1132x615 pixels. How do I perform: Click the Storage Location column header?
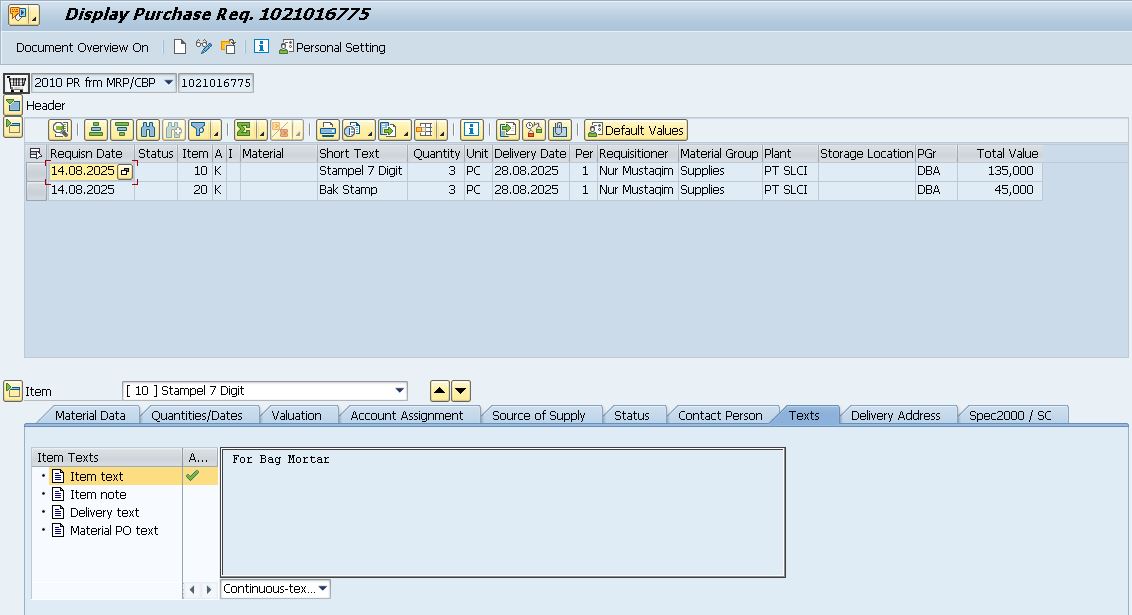[x=866, y=153]
